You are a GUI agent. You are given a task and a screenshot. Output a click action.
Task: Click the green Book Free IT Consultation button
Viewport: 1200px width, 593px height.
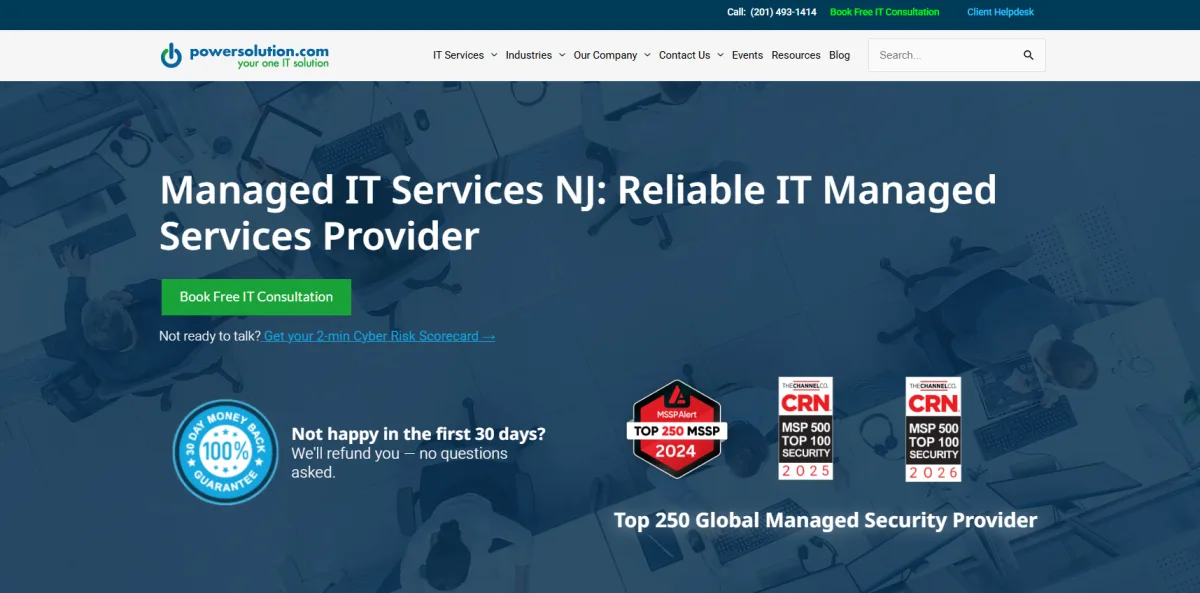pos(256,297)
